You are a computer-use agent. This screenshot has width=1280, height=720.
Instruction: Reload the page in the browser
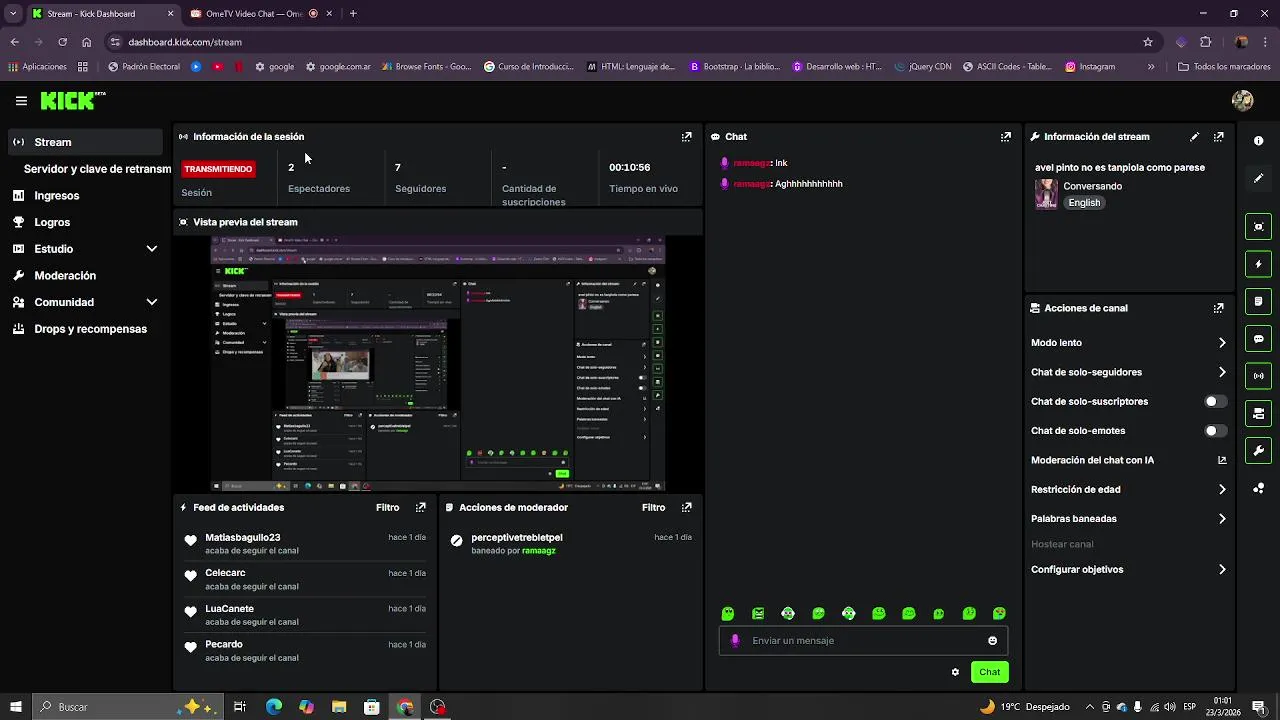62,42
